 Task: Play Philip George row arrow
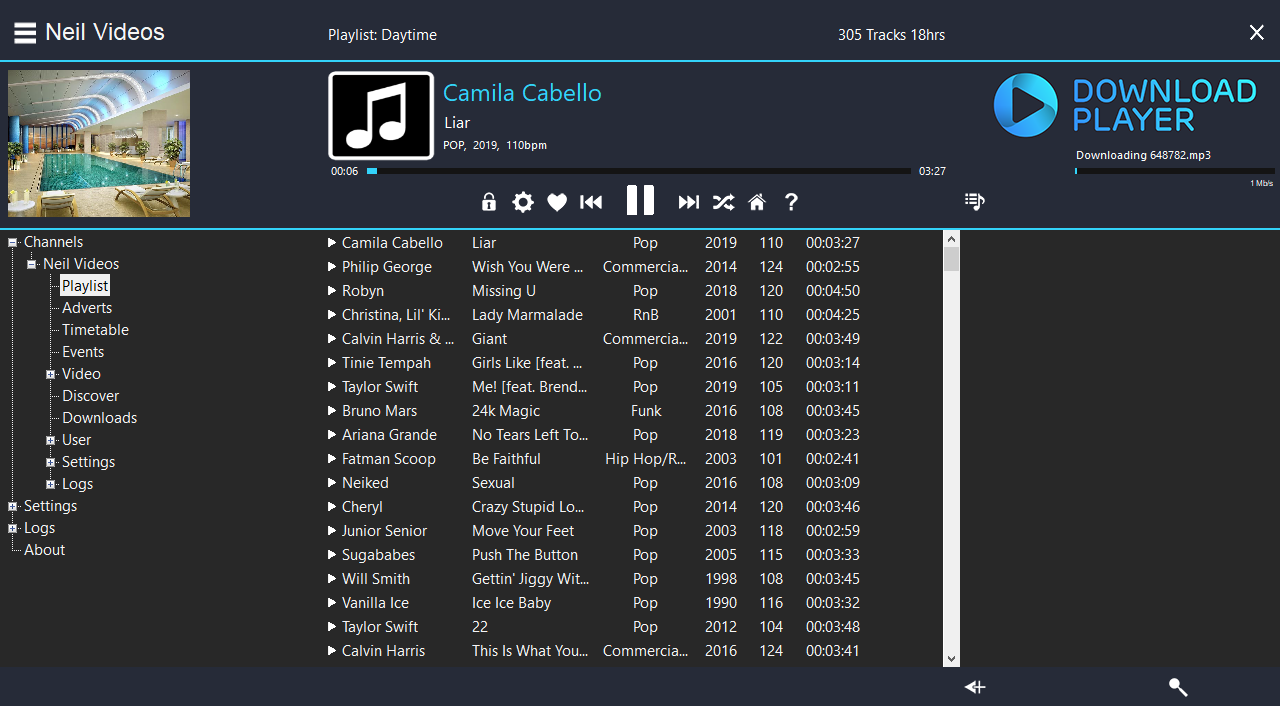pyautogui.click(x=332, y=267)
